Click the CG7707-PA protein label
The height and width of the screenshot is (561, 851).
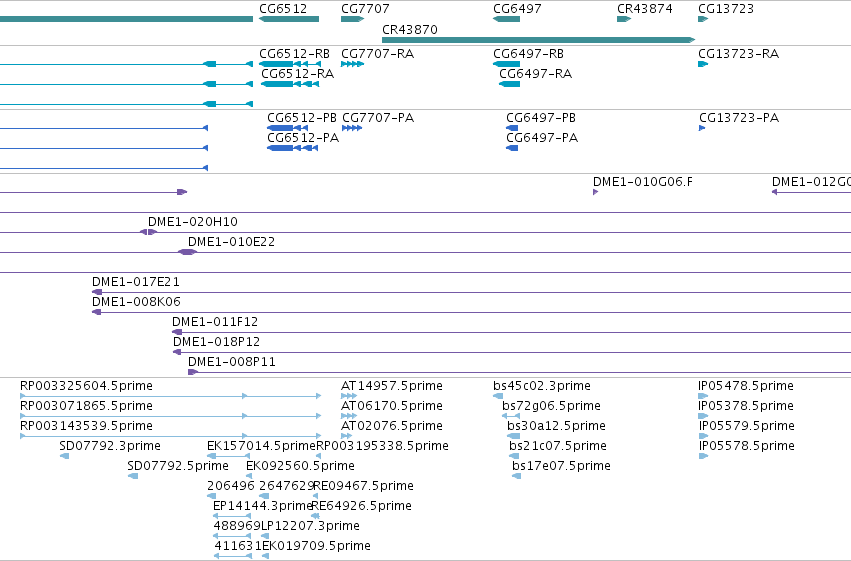(x=378, y=118)
